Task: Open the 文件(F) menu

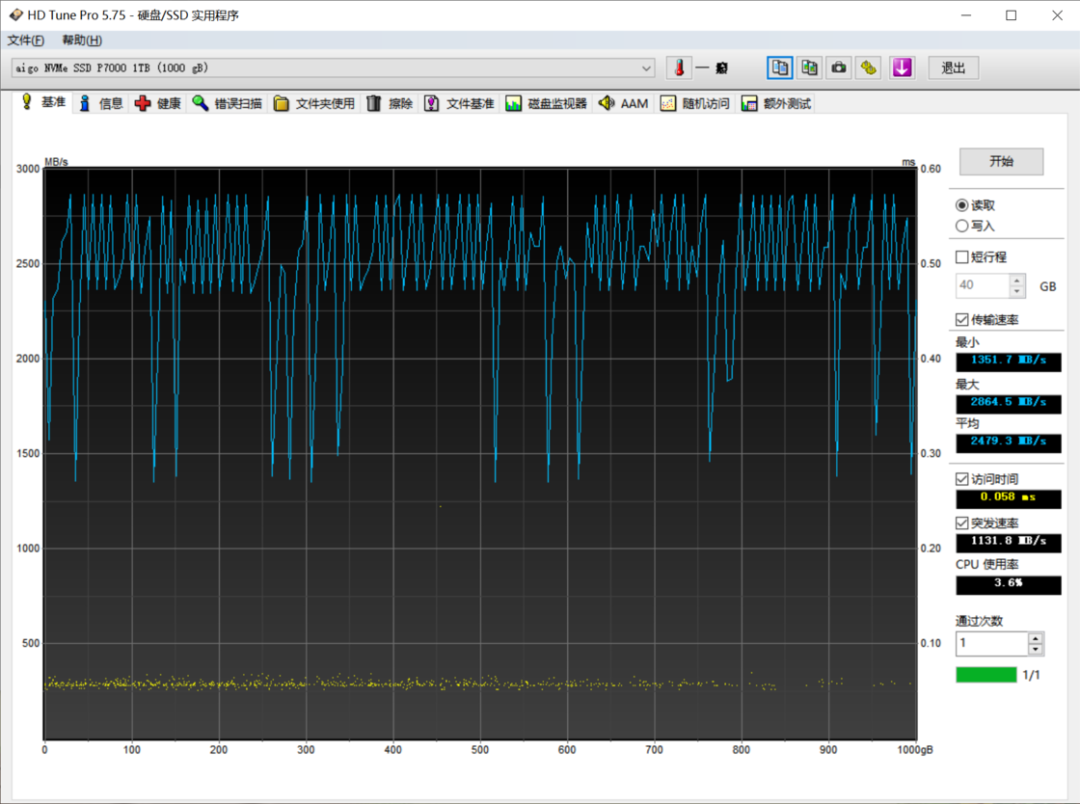Action: (x=25, y=40)
